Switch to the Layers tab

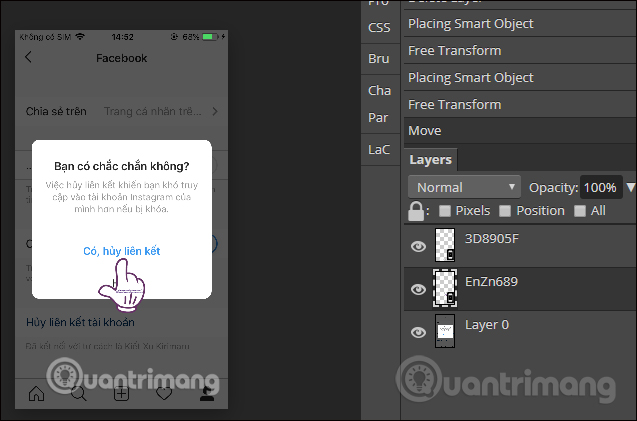coord(430,160)
